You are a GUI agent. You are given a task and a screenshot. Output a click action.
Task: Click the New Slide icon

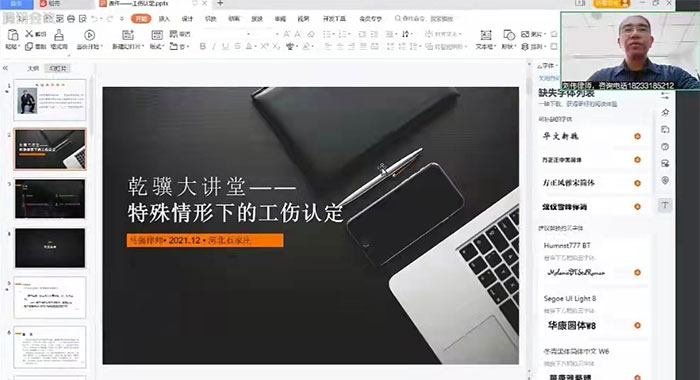pos(128,35)
